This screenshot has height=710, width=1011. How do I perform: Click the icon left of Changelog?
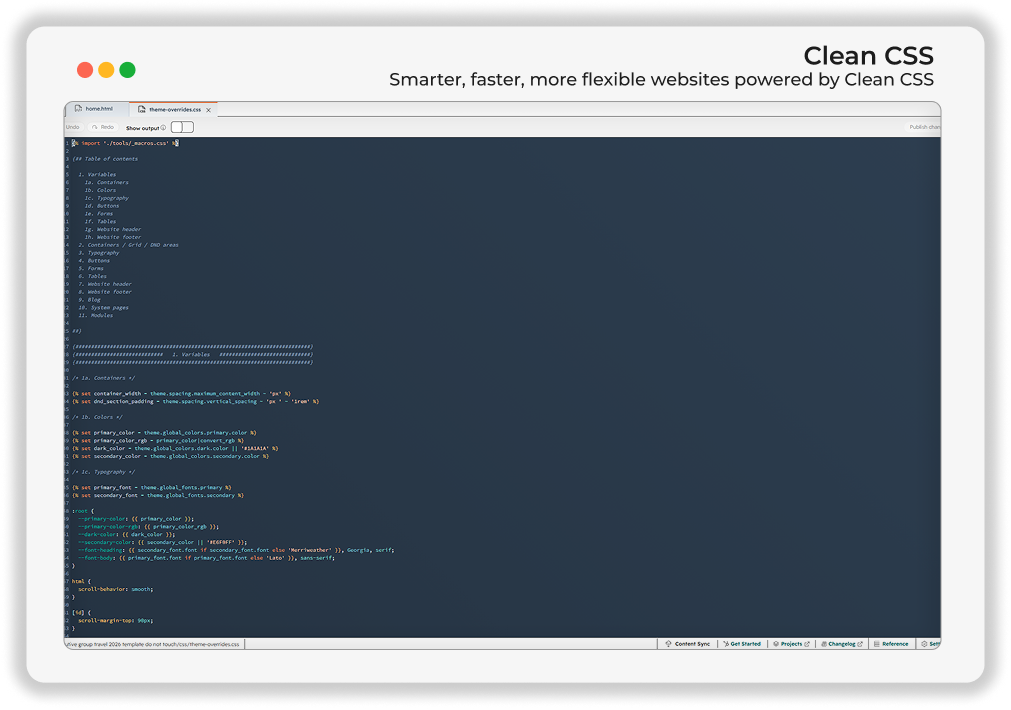pyautogui.click(x=824, y=644)
